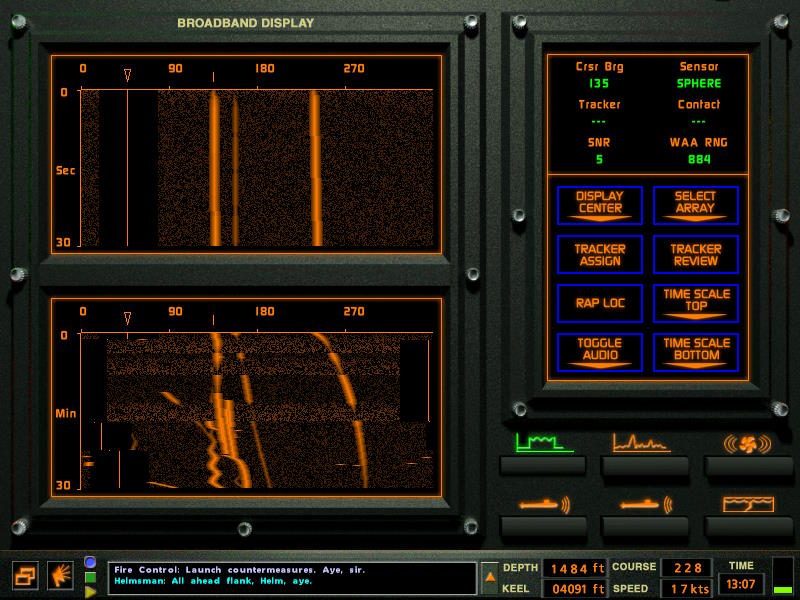The image size is (800, 600).
Task: Click the bearing cursor marker on top display
Action: point(127,74)
